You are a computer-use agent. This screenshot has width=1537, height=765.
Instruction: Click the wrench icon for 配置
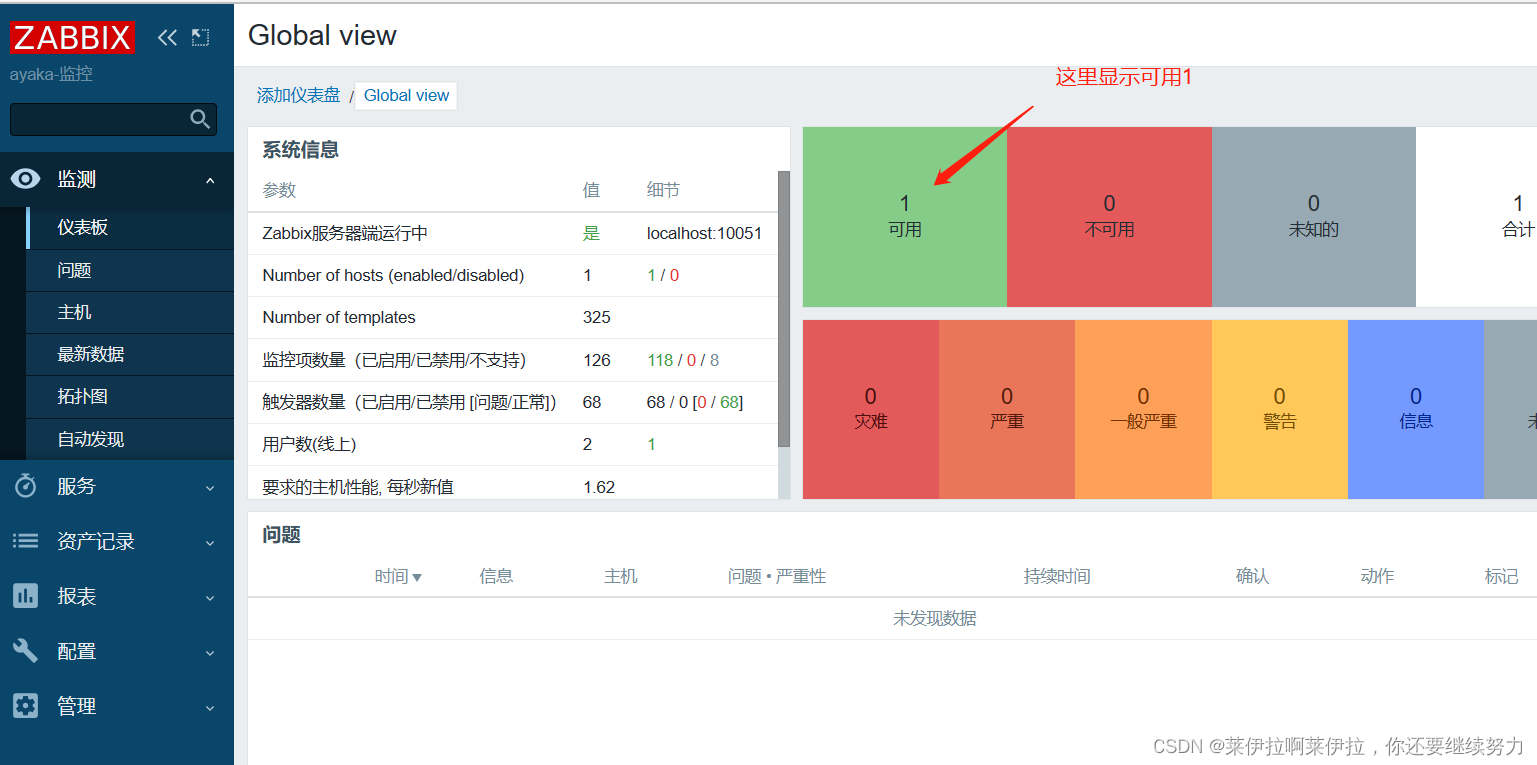click(25, 651)
